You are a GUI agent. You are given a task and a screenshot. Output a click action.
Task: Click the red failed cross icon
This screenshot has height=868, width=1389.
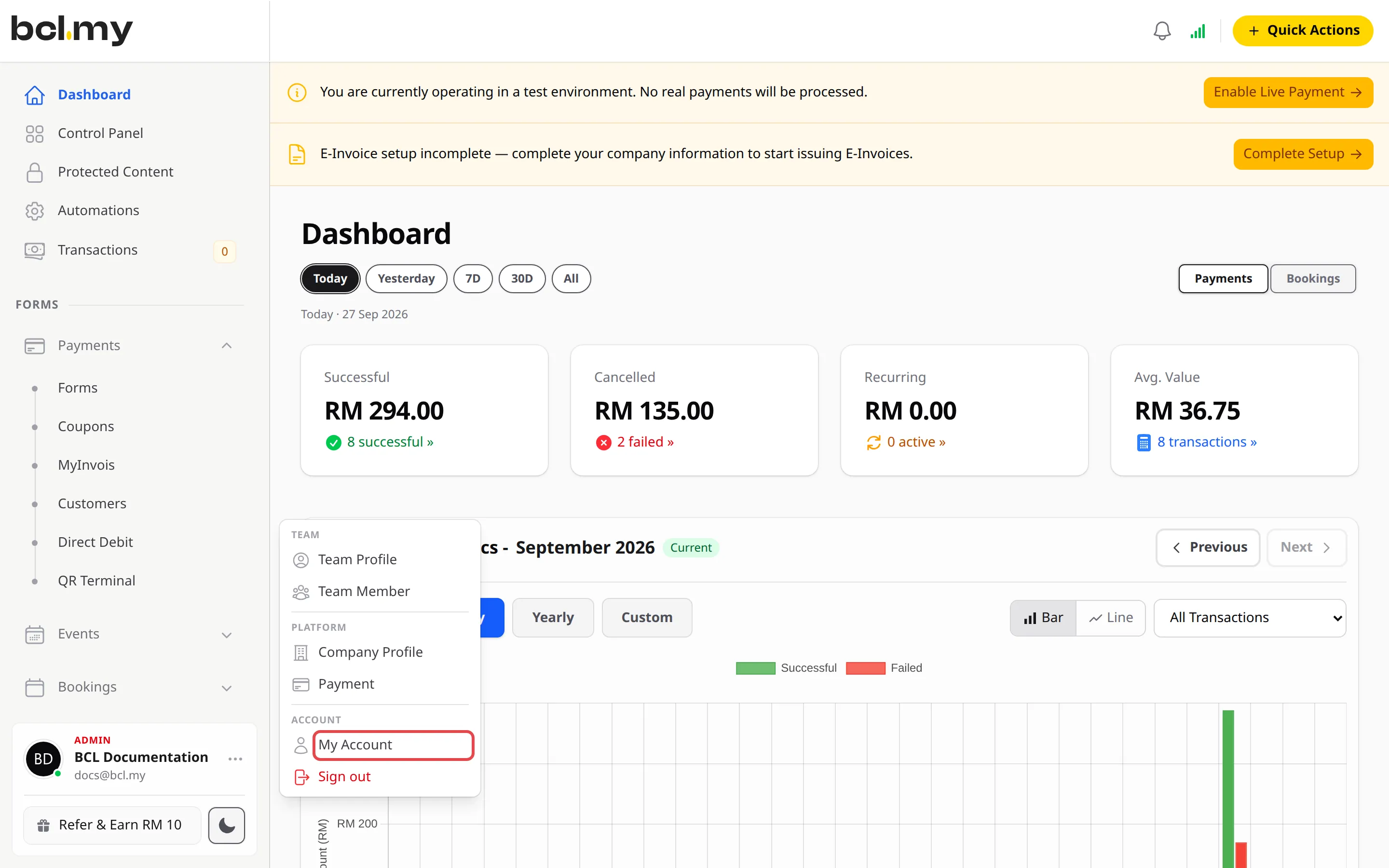coord(603,443)
